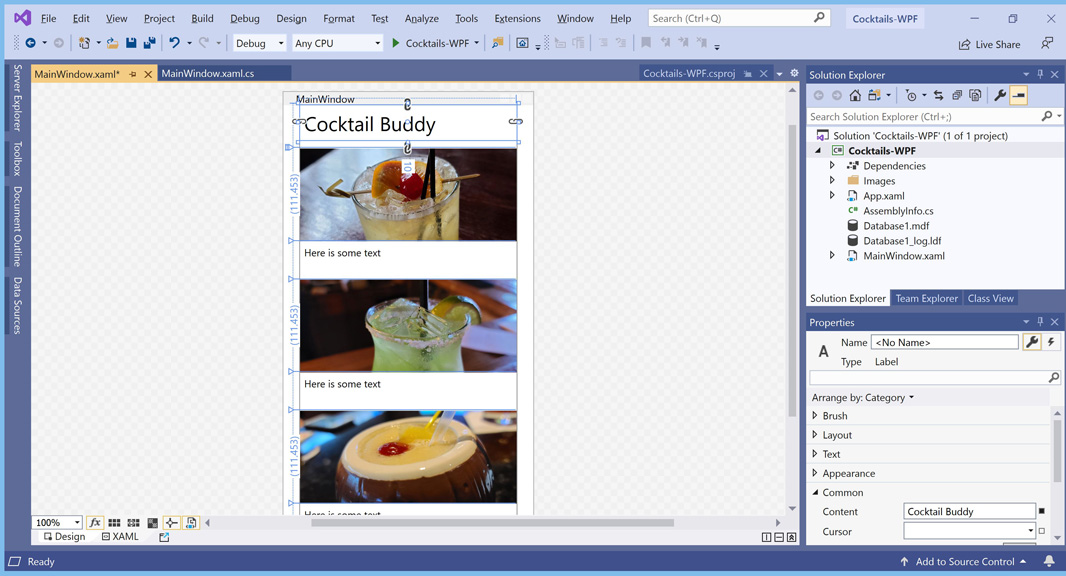Open Solution Explorer properties wrench icon
This screenshot has width=1066, height=576.
(999, 96)
